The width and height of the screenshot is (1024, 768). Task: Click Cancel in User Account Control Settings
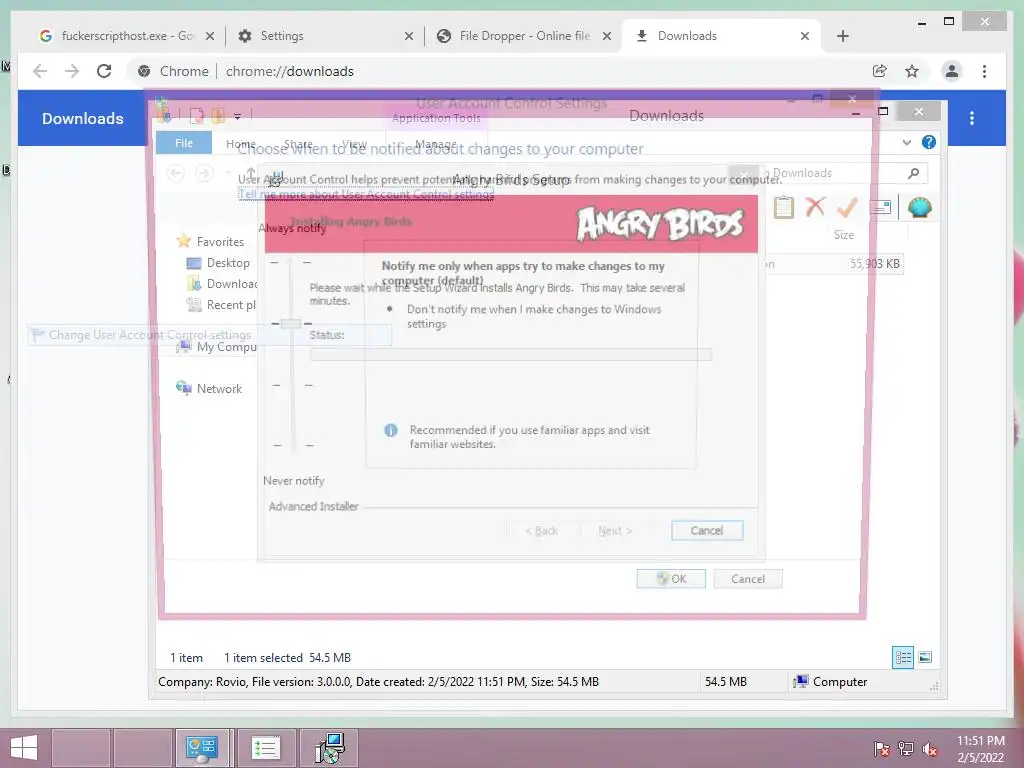[x=748, y=579]
